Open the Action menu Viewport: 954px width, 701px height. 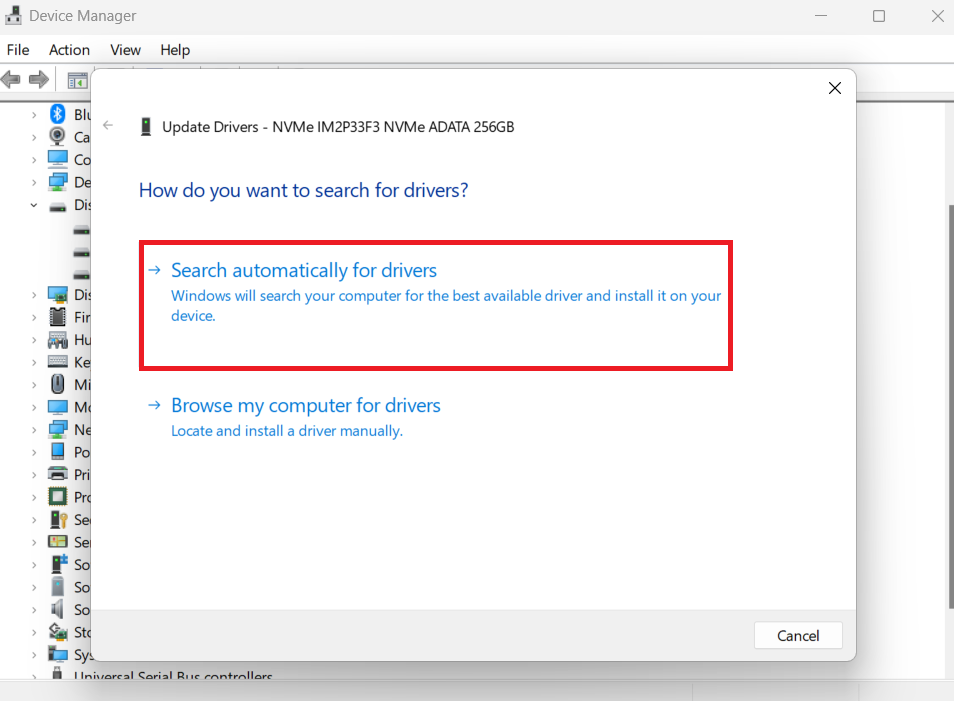pyautogui.click(x=69, y=50)
